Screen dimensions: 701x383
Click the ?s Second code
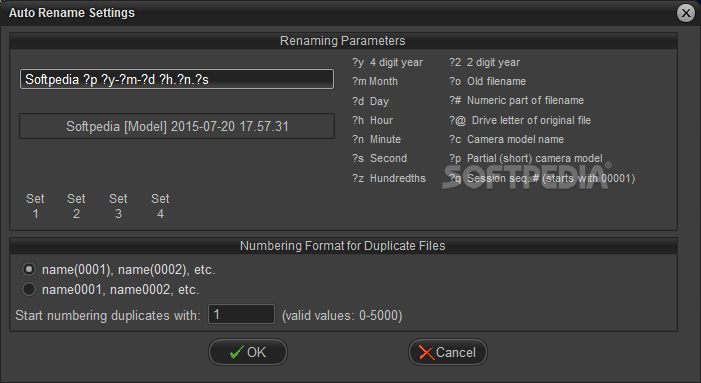click(379, 158)
